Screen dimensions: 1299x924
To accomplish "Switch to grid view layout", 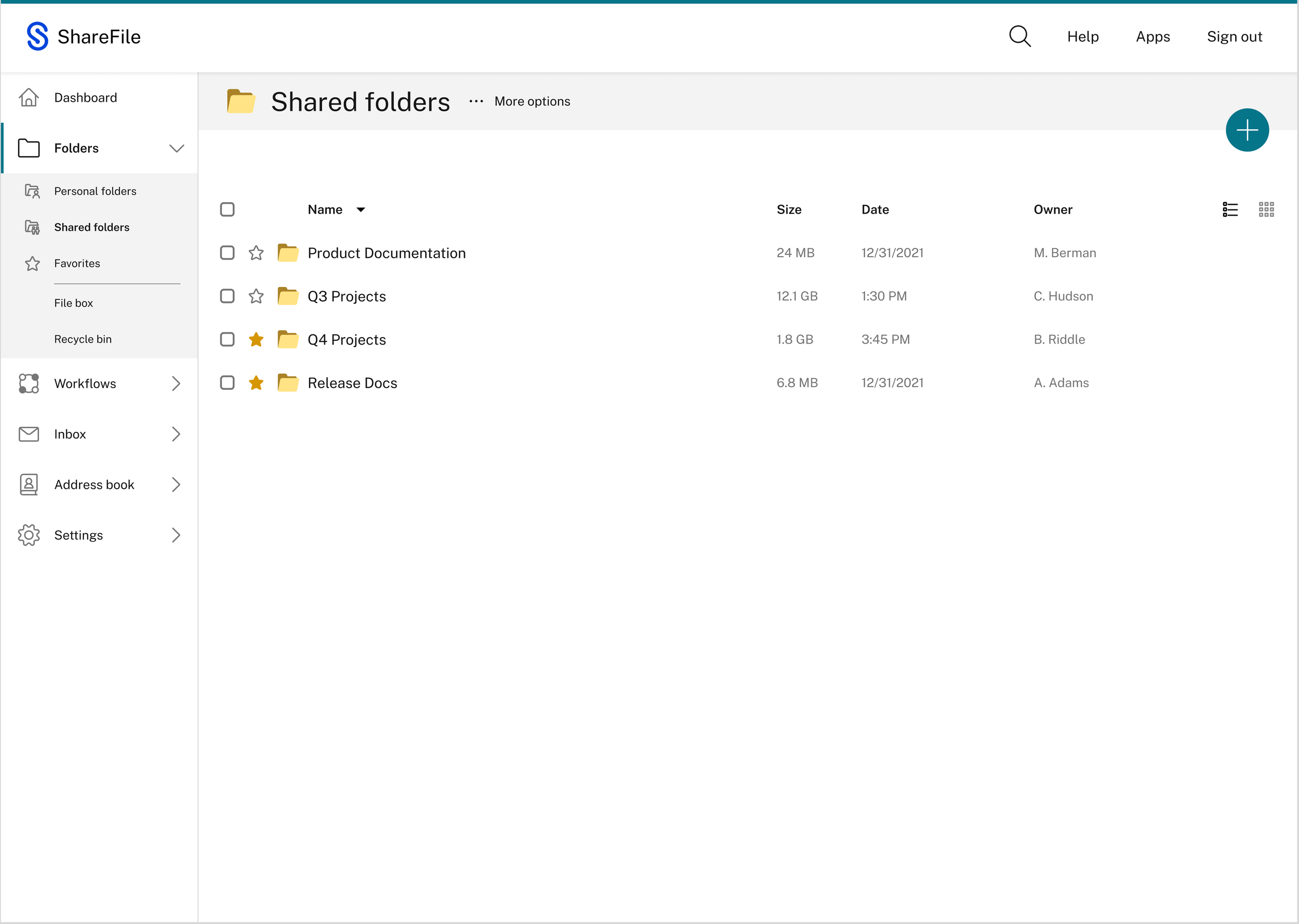I will pyautogui.click(x=1266, y=209).
